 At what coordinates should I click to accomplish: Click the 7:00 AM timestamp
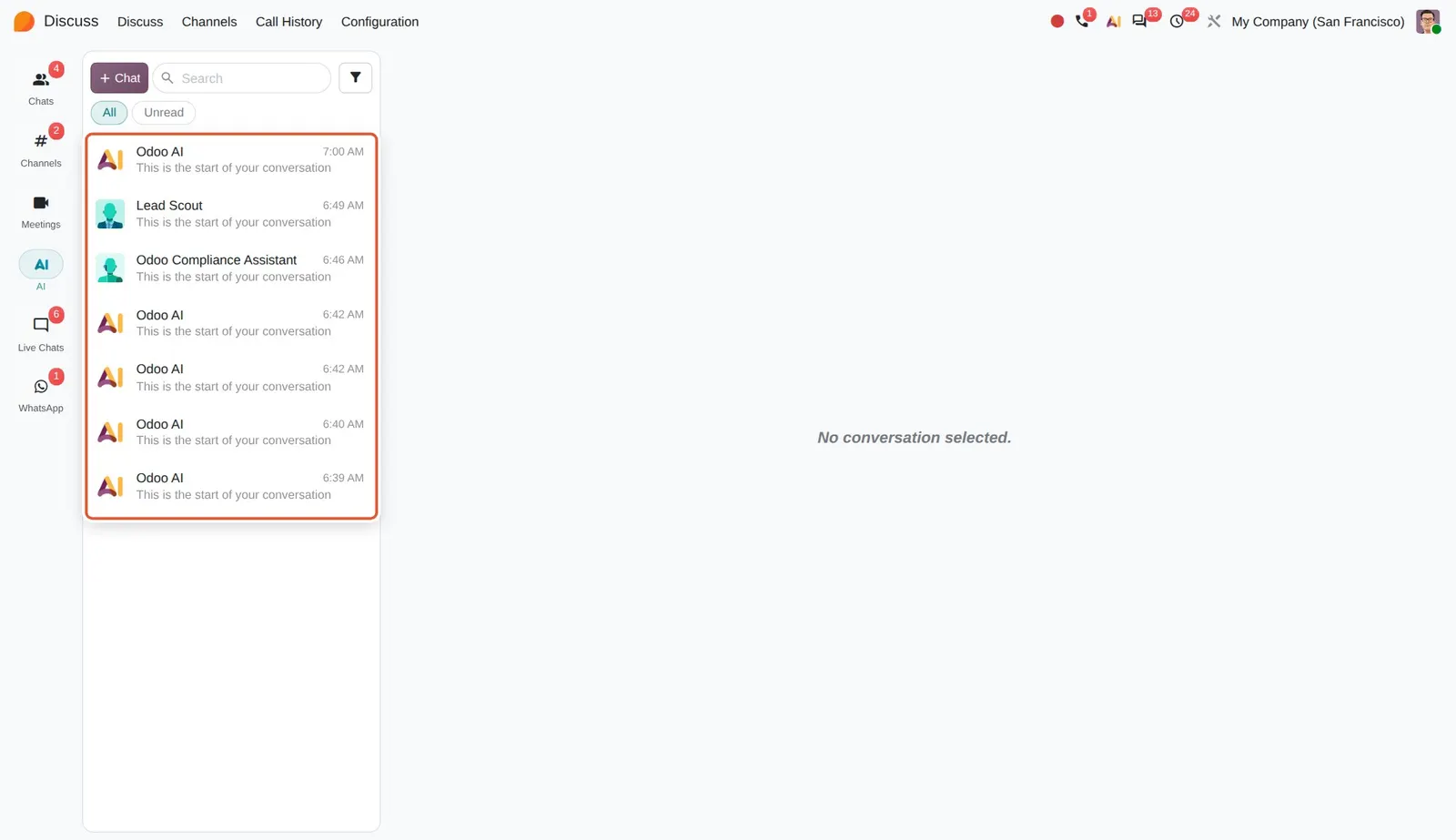343,152
